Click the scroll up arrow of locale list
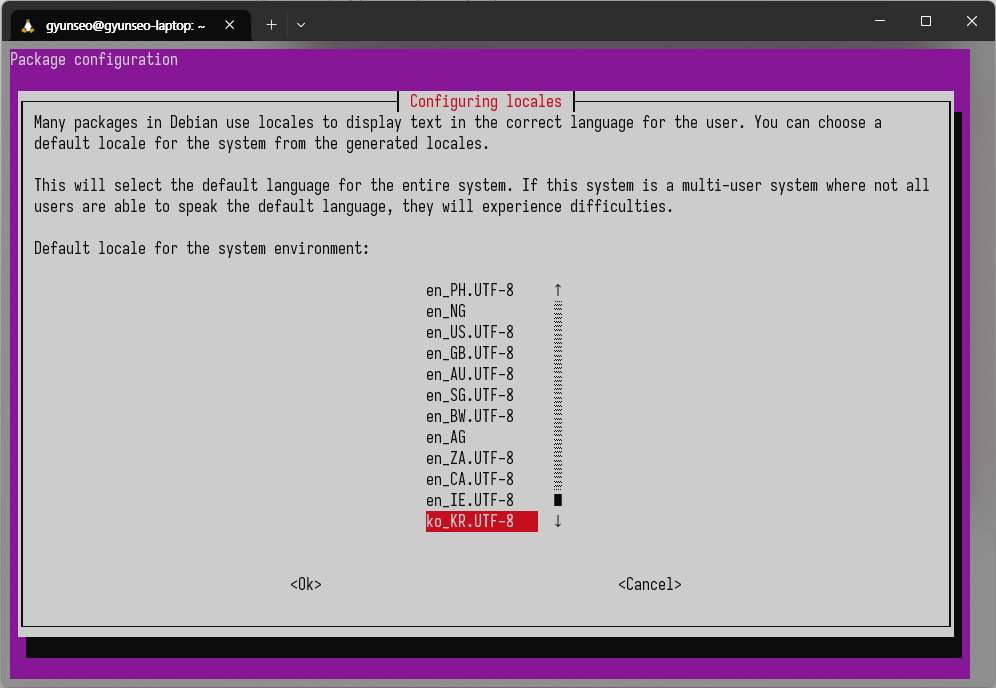The width and height of the screenshot is (996, 688). click(x=558, y=290)
